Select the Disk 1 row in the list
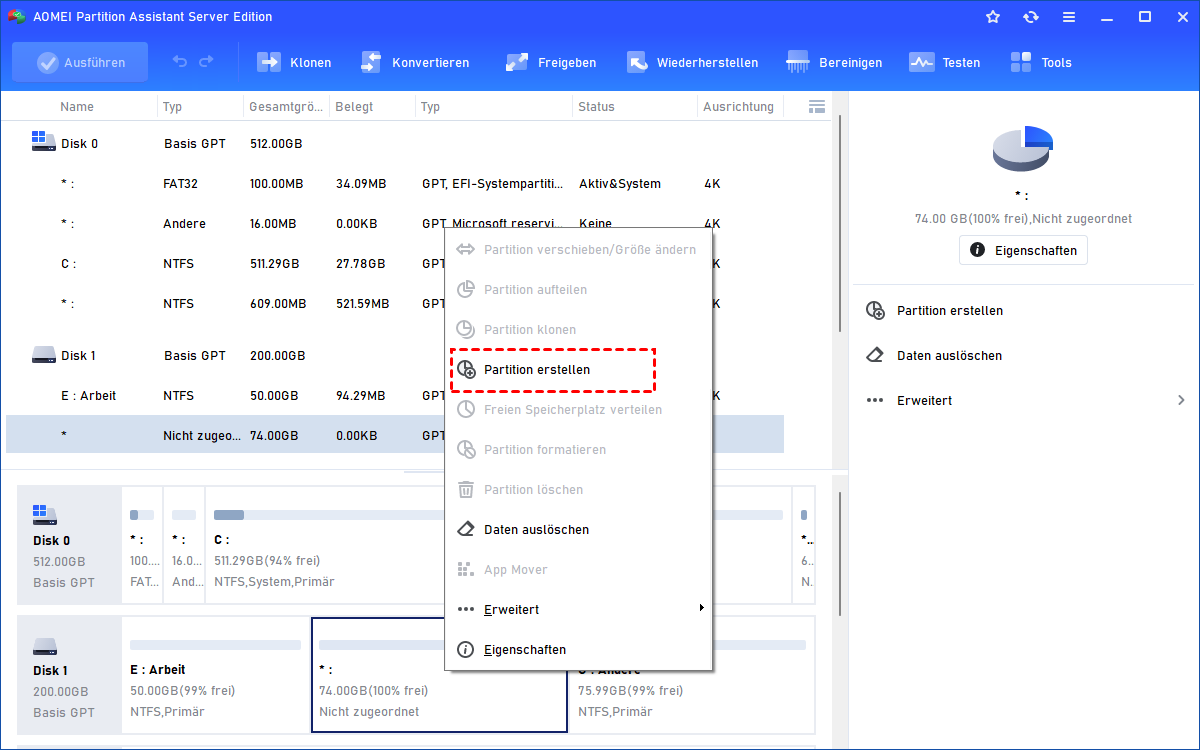This screenshot has width=1200, height=750. click(x=395, y=355)
